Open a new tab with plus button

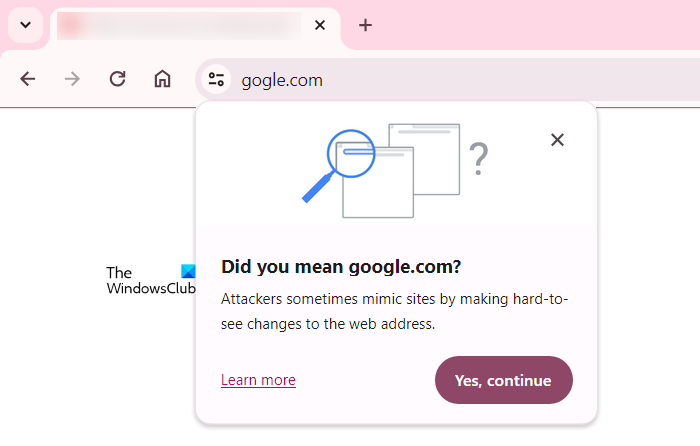point(365,25)
